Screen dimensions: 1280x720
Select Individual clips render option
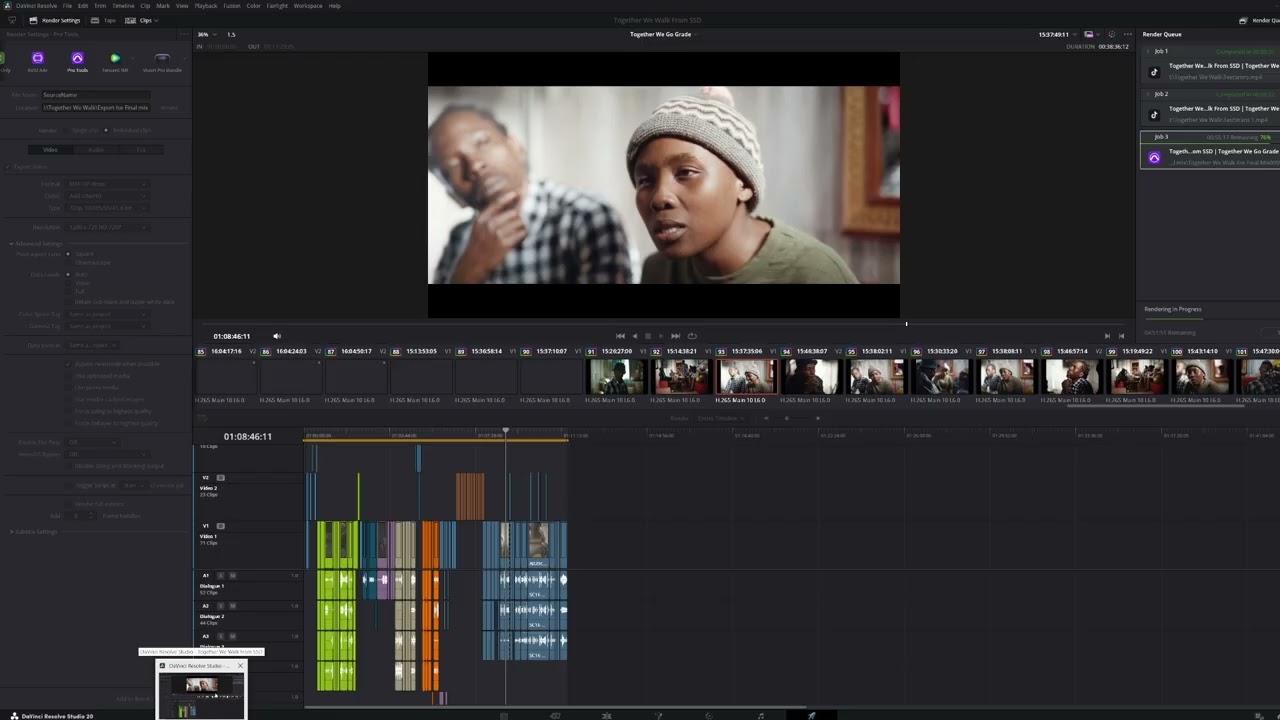pyautogui.click(x=108, y=130)
